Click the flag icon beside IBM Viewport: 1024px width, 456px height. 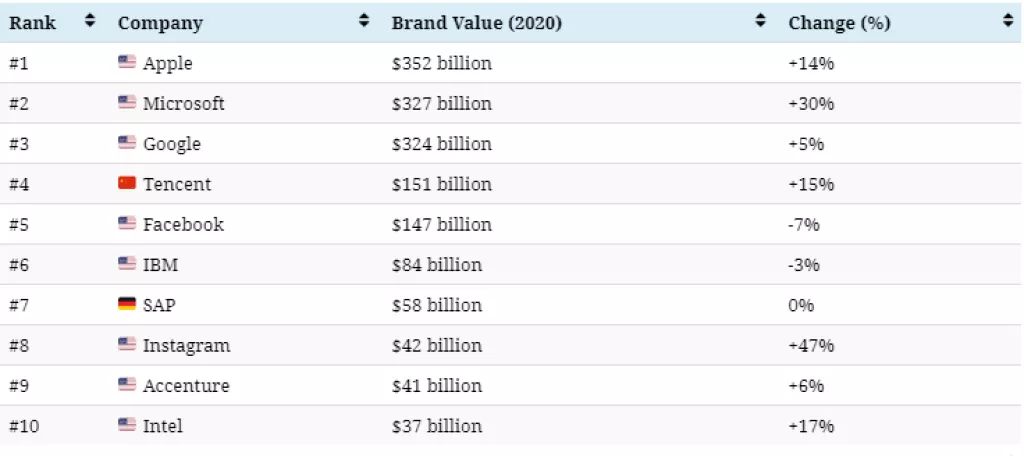point(126,264)
